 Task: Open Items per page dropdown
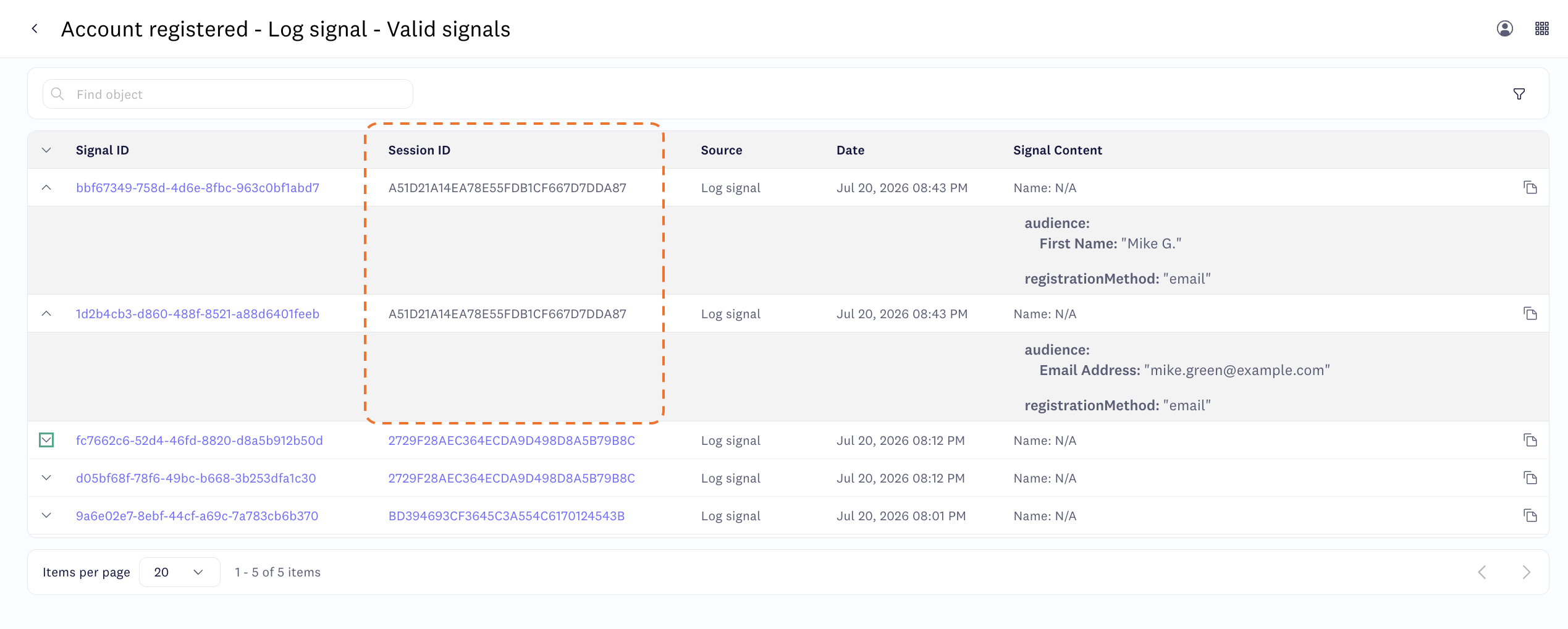click(179, 572)
